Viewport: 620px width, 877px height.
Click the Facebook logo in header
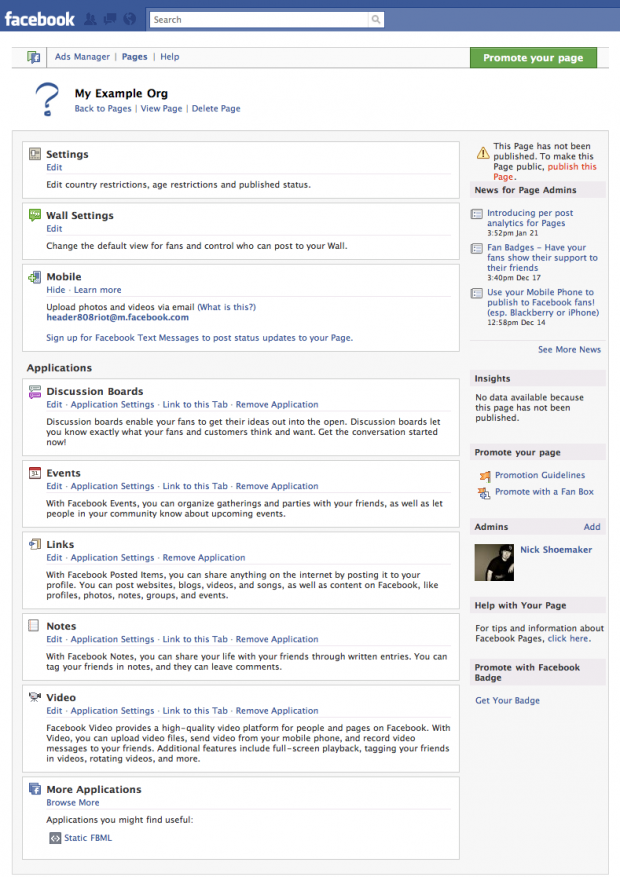pos(40,19)
